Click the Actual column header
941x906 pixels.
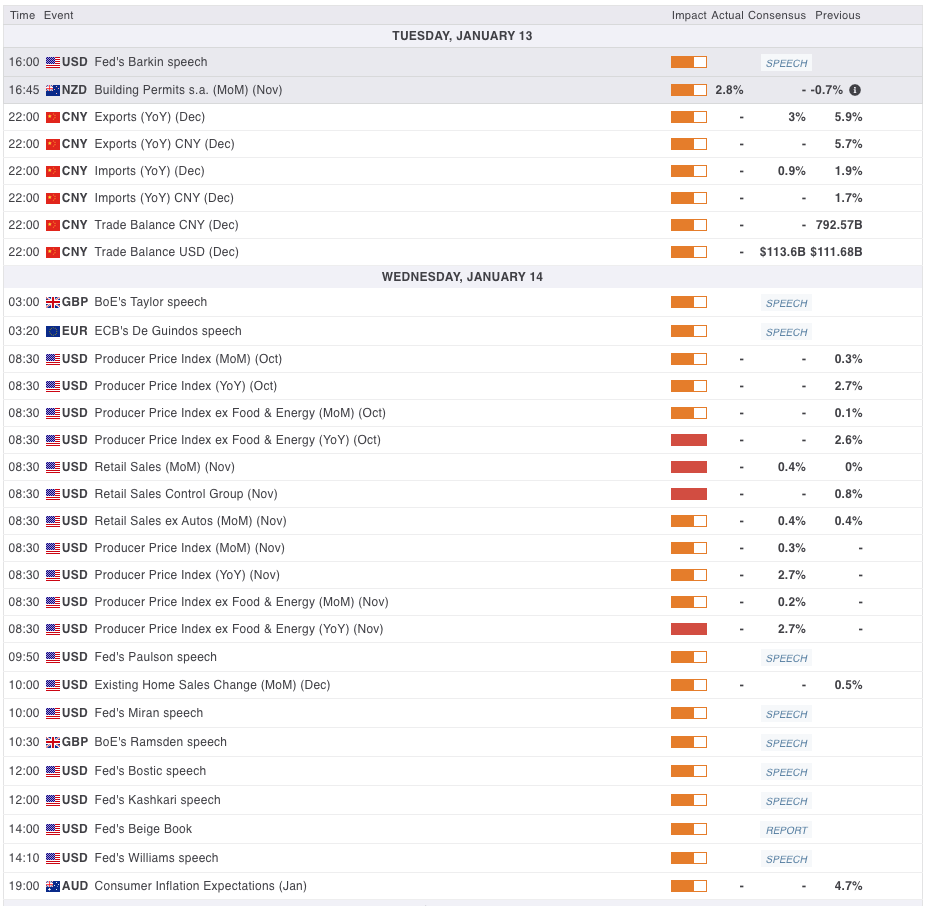[x=727, y=16]
